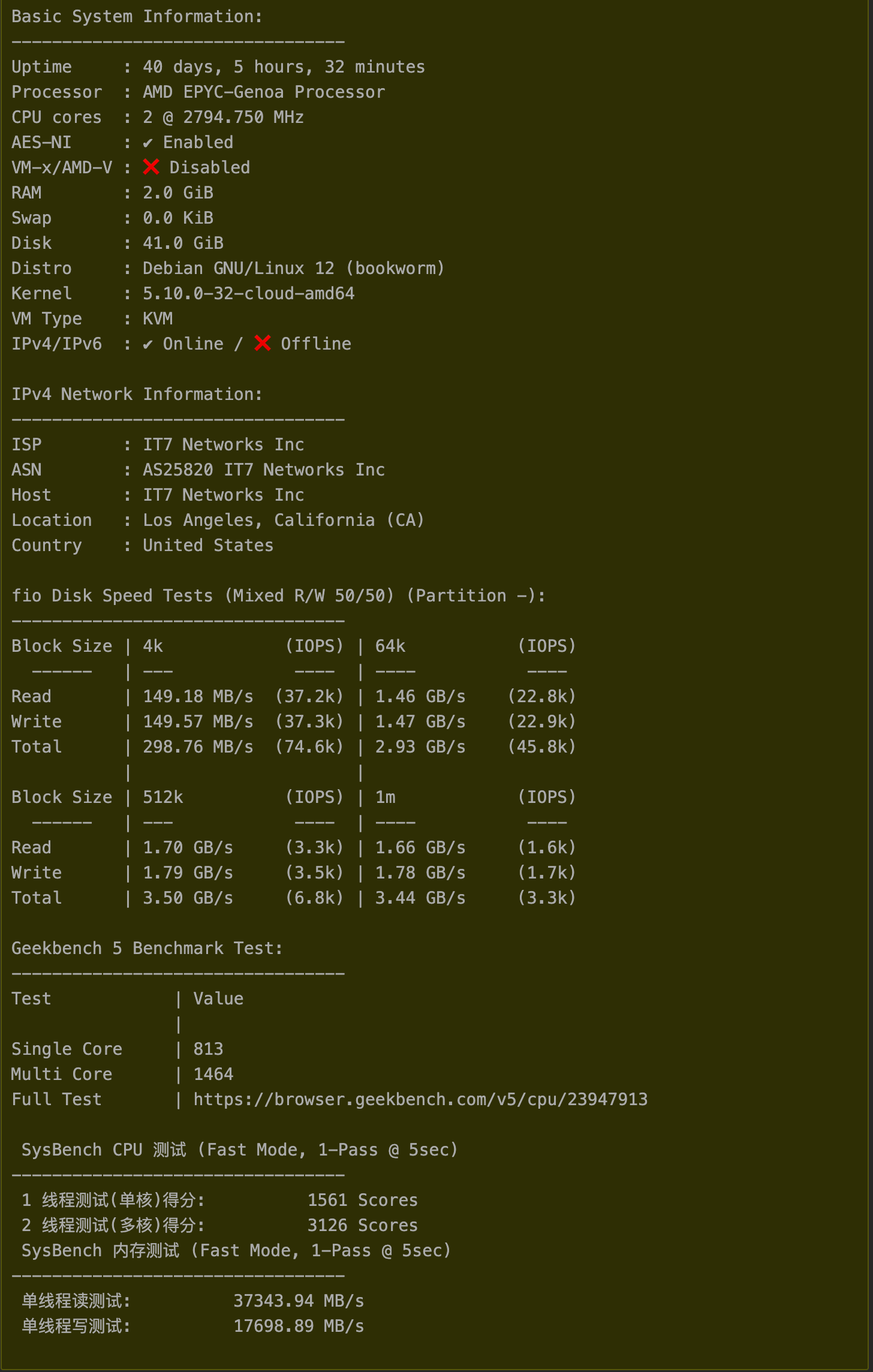Select the 3126 Scores multi-thread result

click(x=362, y=1225)
